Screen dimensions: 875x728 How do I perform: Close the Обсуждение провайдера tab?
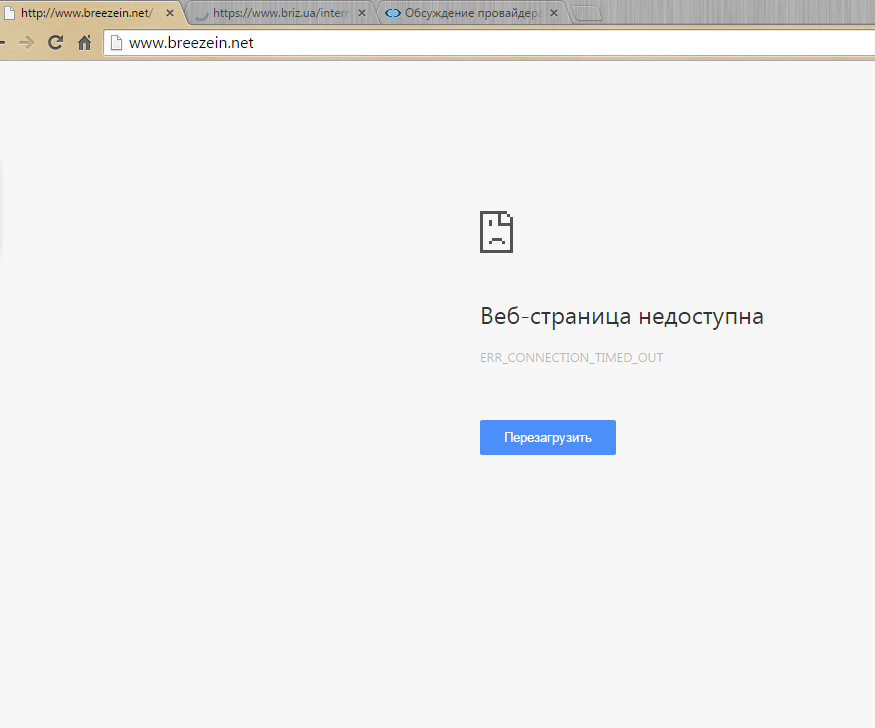tap(553, 13)
